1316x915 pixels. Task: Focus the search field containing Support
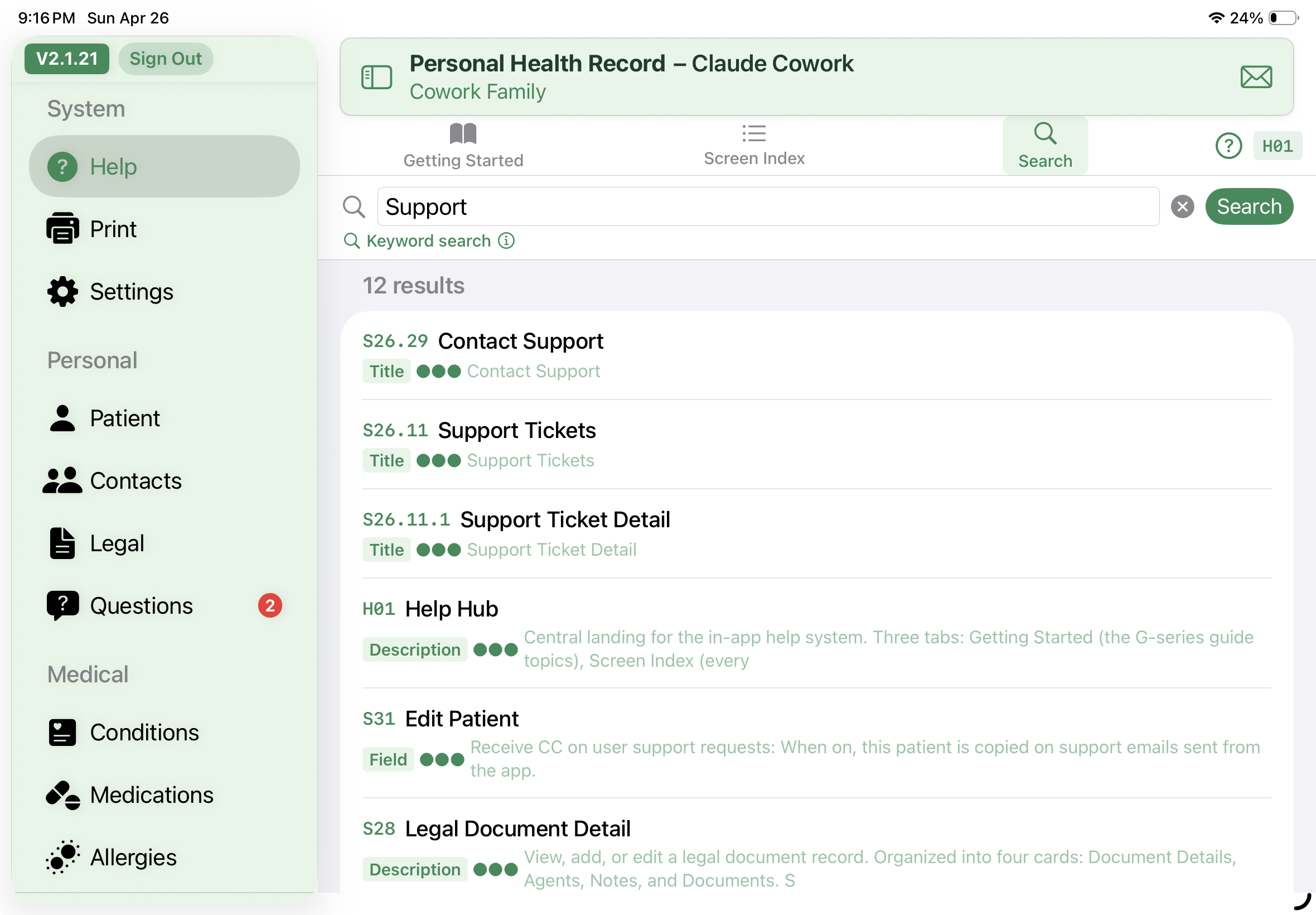[x=768, y=206]
